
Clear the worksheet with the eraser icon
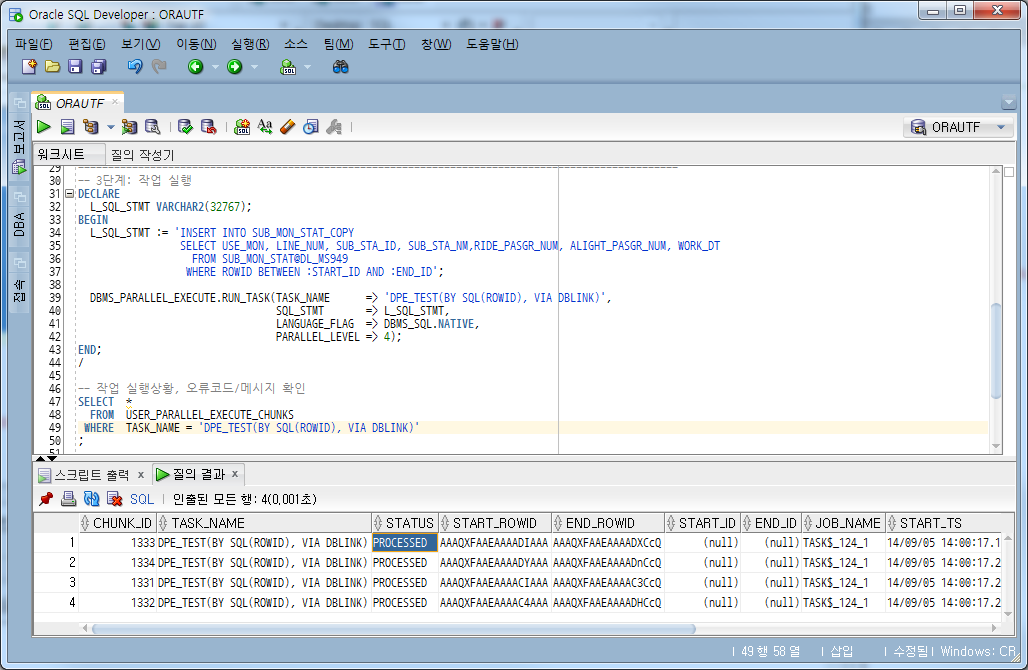pos(288,127)
